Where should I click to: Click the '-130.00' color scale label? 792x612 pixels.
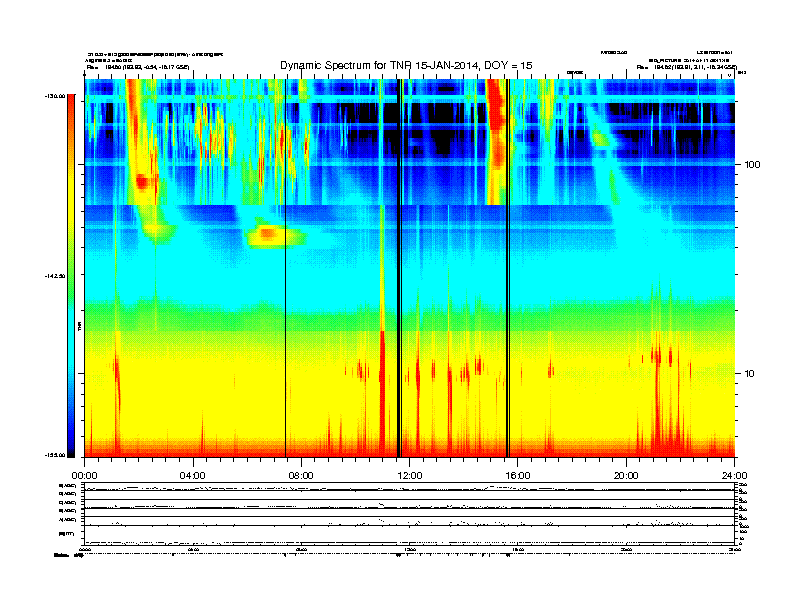[x=55, y=96]
